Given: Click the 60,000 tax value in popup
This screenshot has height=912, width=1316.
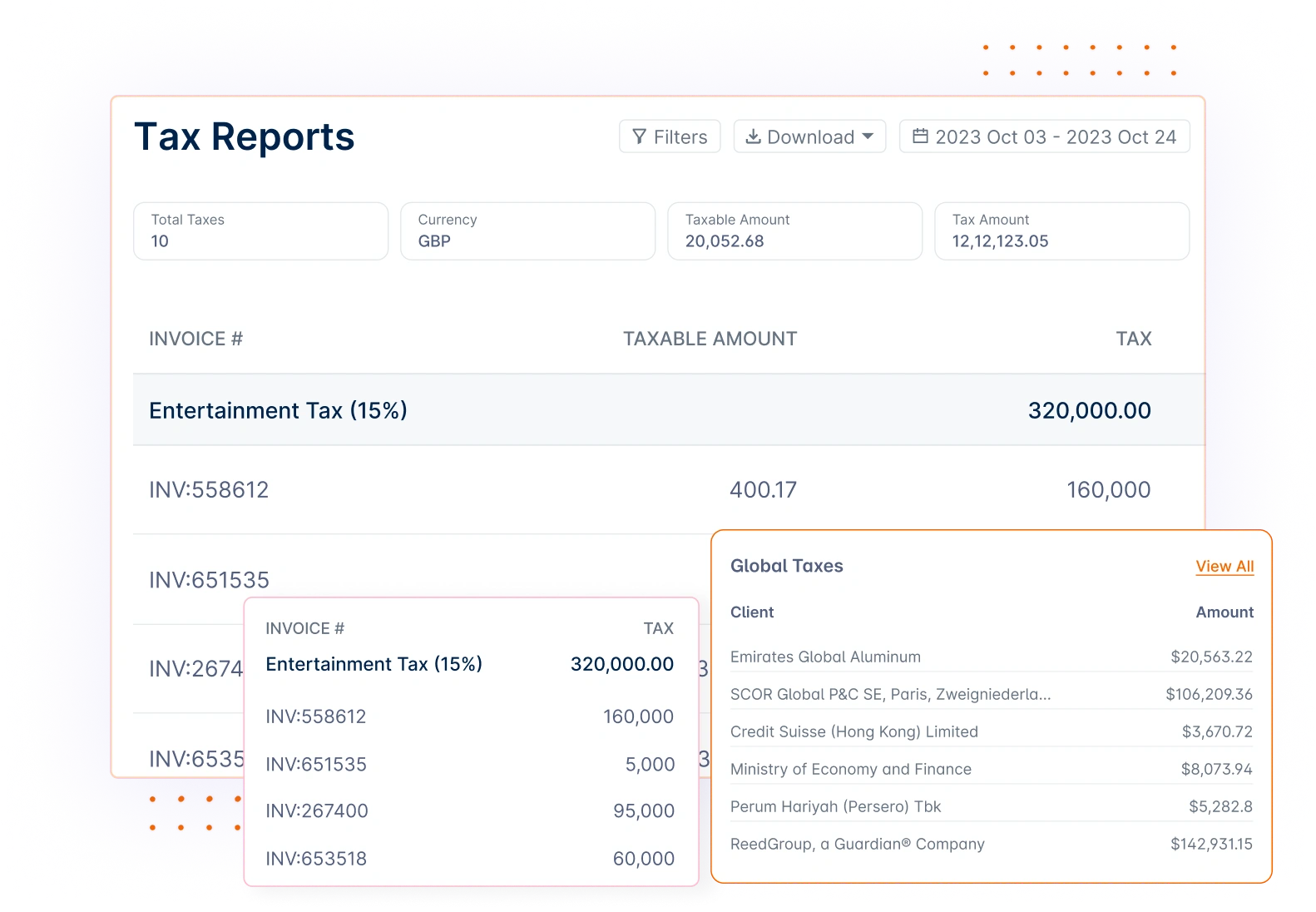Looking at the screenshot, I should click(644, 859).
